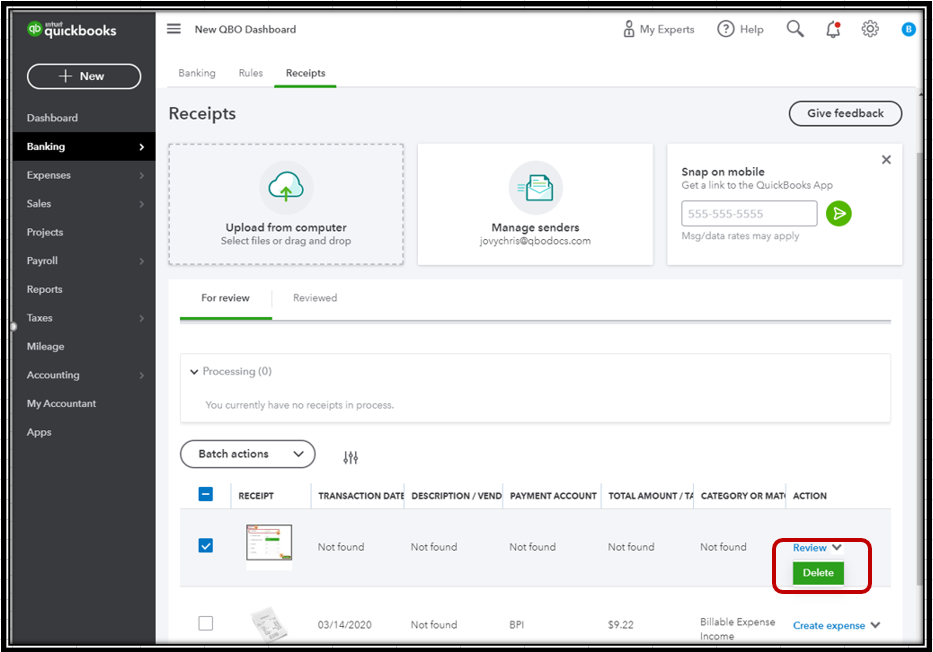
Task: Click the New button
Action: pos(84,76)
